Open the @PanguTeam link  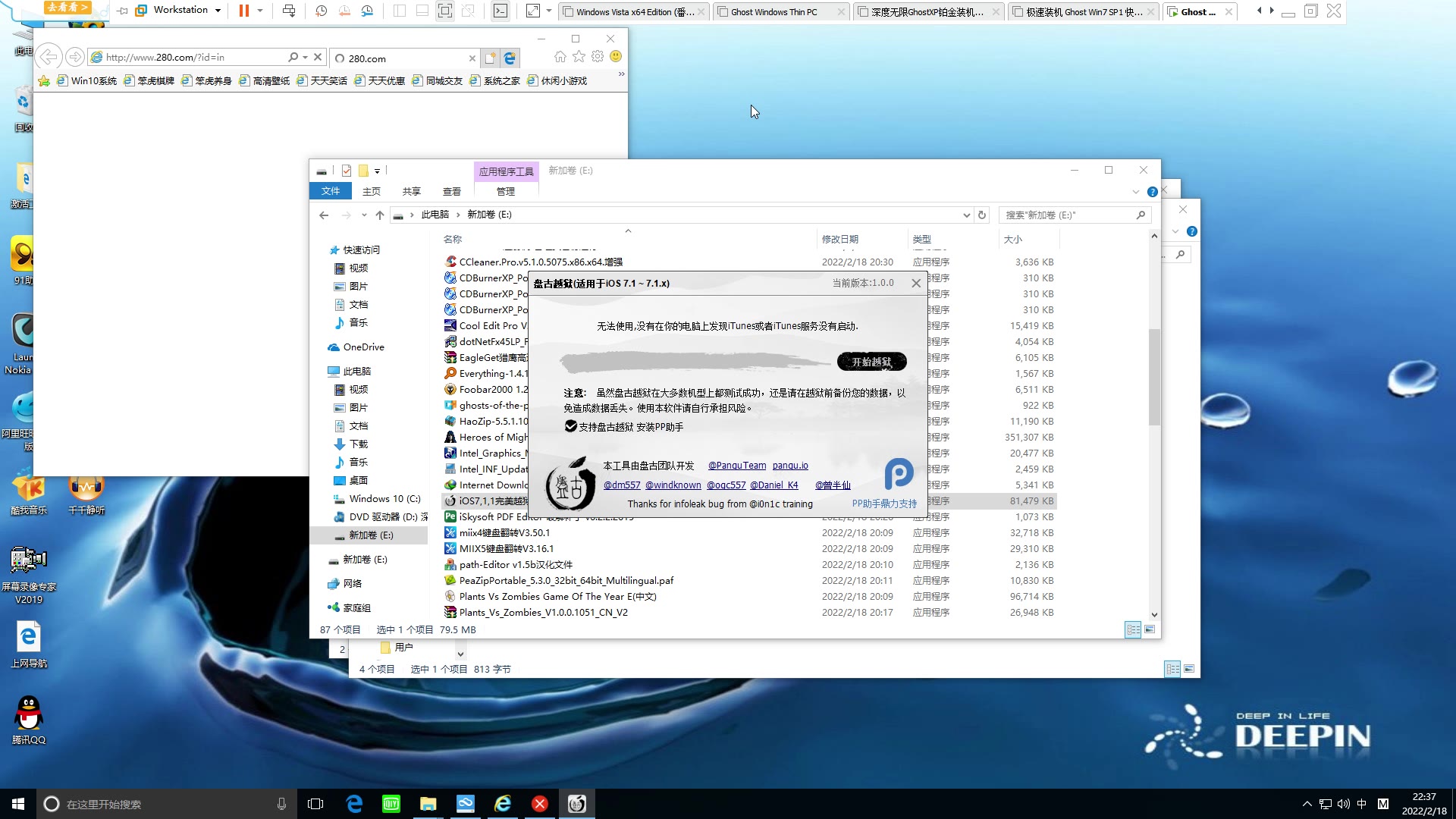tap(737, 466)
